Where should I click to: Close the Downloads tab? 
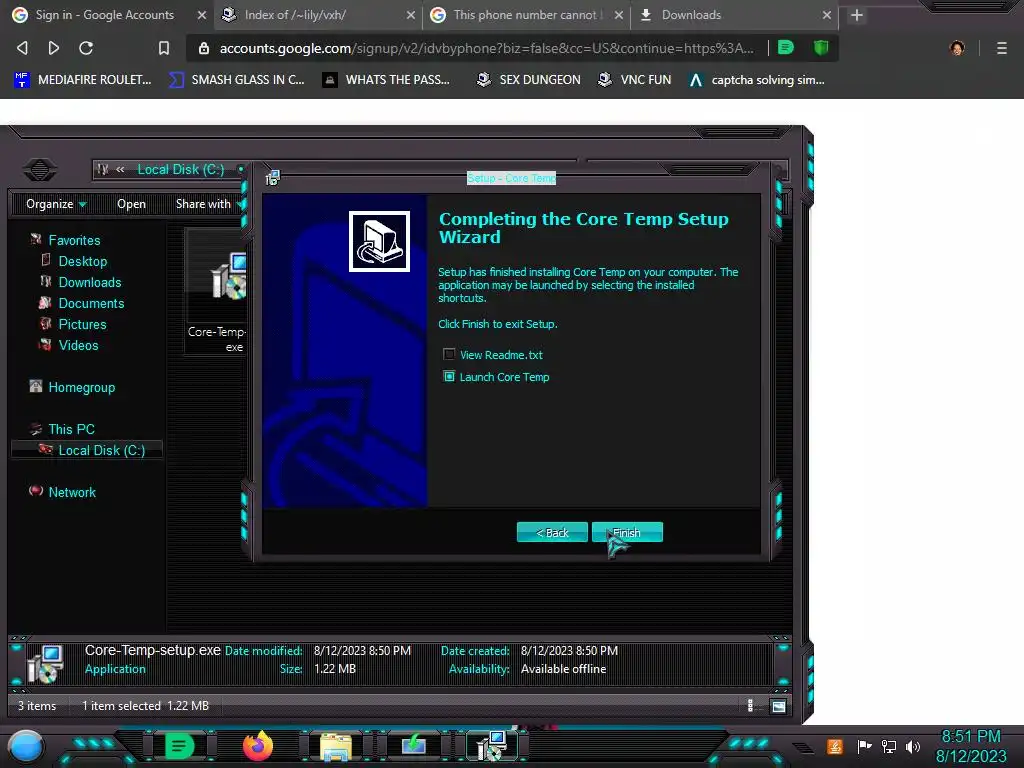[x=827, y=15]
